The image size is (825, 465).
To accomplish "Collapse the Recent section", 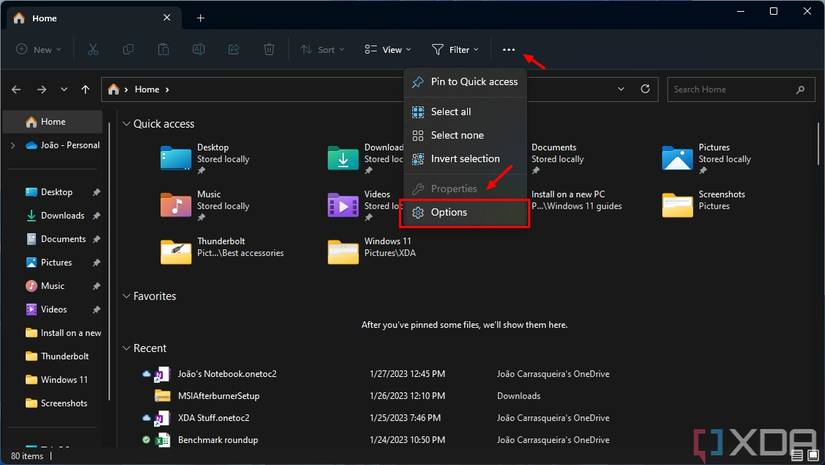I will (x=126, y=348).
